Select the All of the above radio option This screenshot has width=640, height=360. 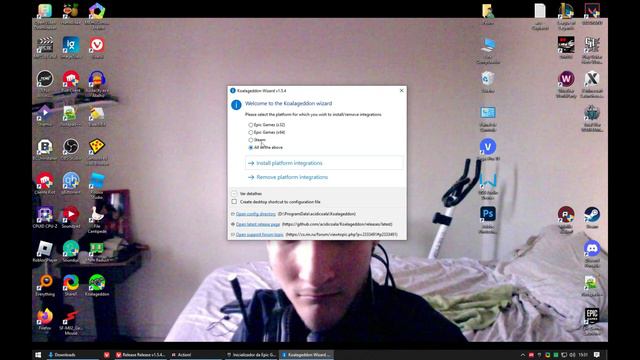click(251, 147)
